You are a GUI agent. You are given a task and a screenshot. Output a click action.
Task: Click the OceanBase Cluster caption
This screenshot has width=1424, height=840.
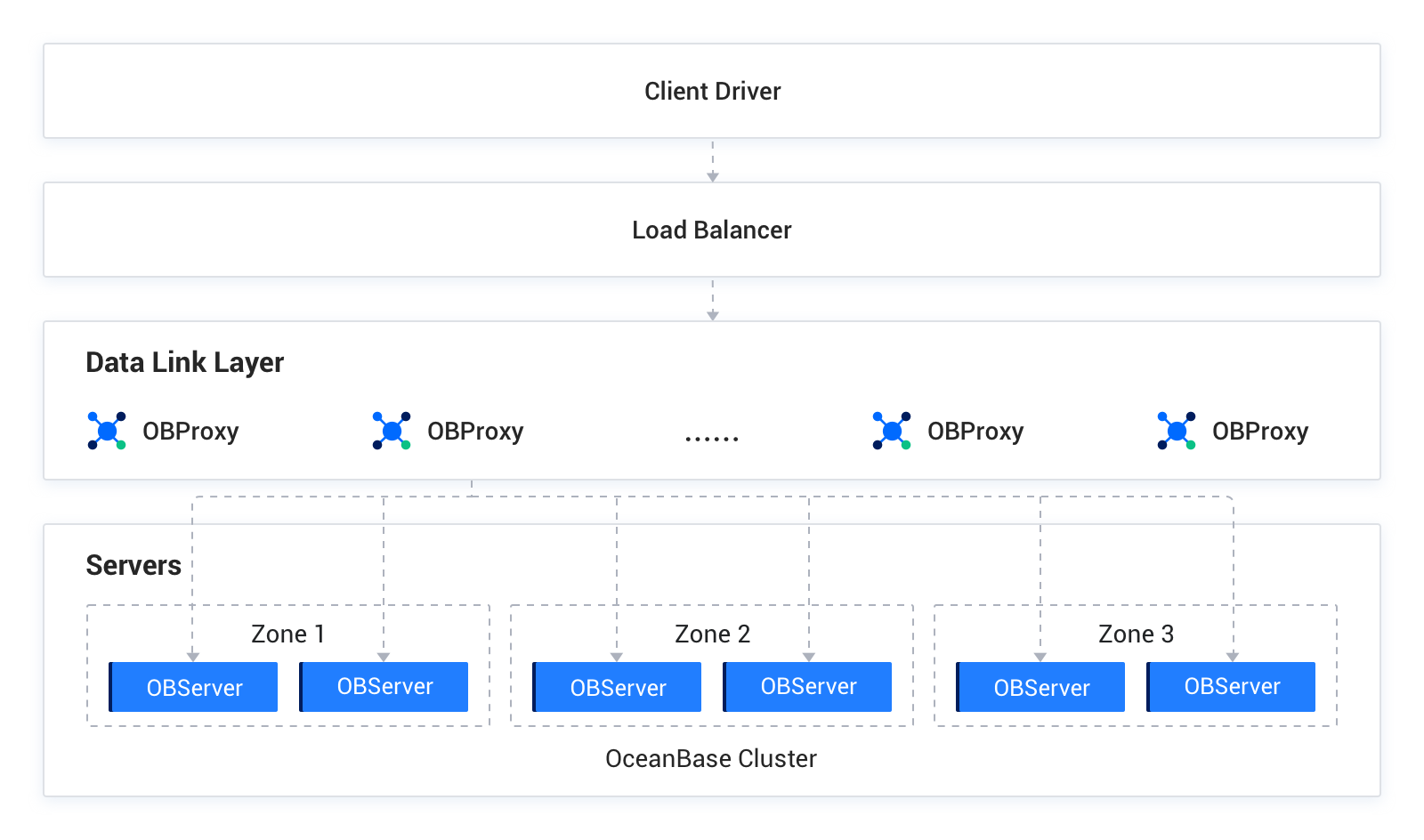coord(711,759)
